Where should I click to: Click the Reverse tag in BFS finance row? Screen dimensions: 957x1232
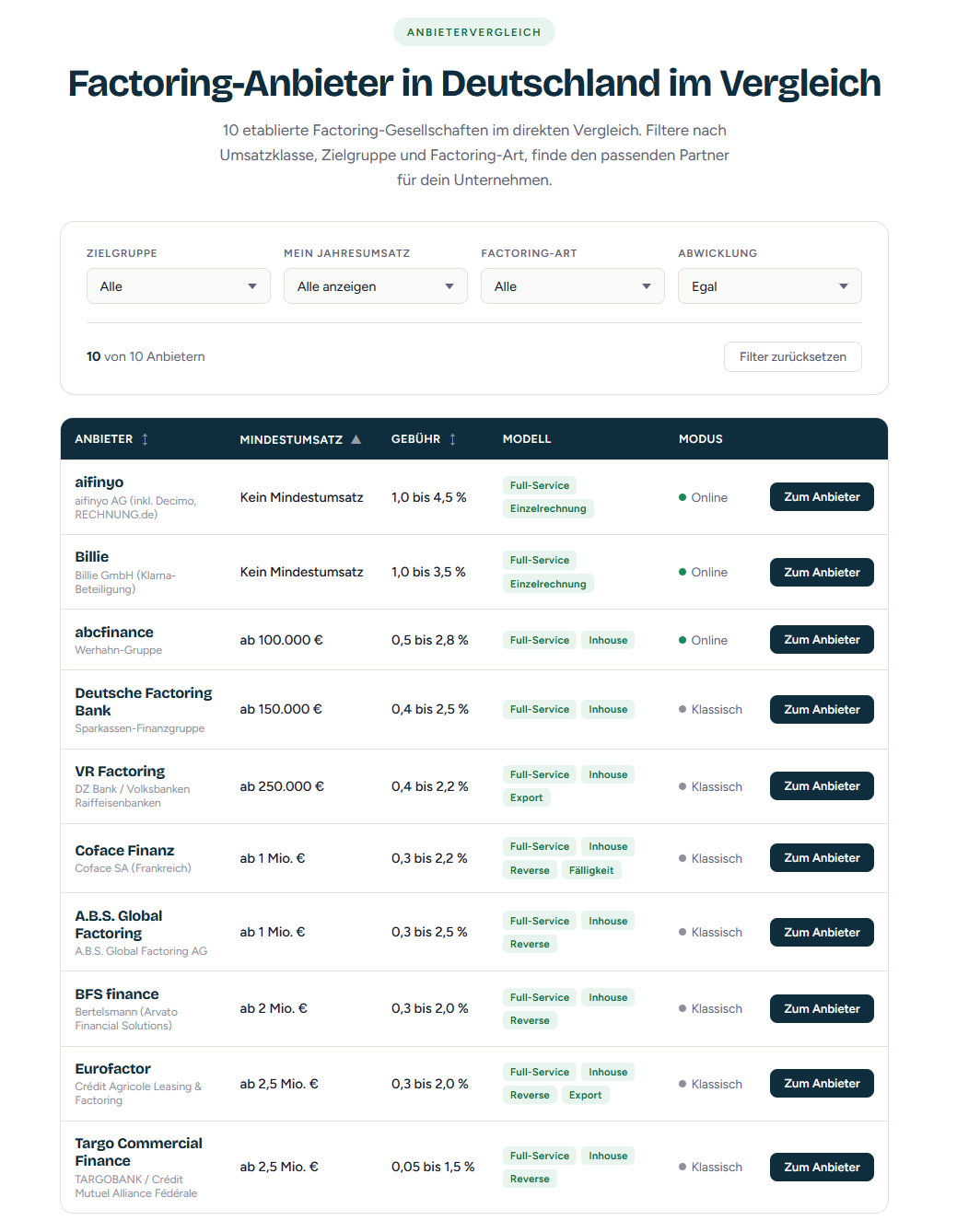pos(530,1020)
